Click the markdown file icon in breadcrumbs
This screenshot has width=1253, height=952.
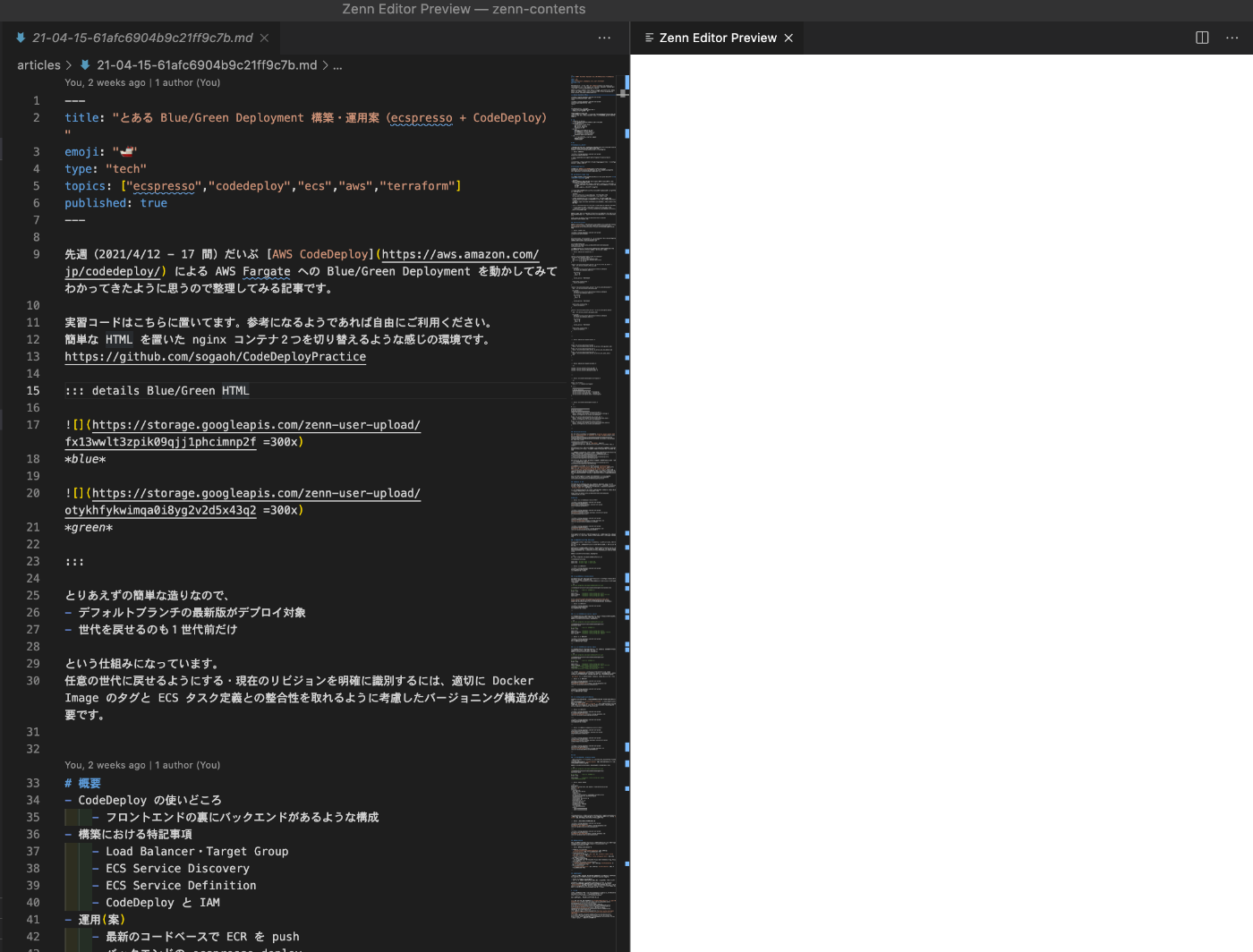point(85,65)
